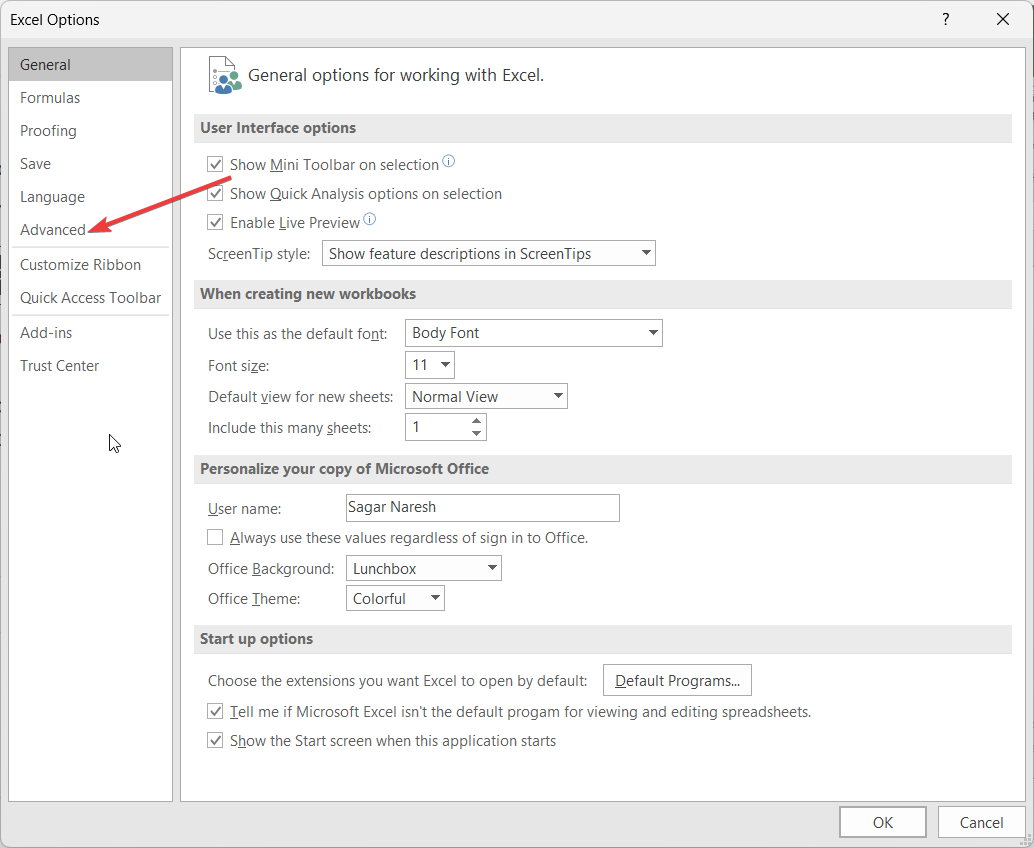
Task: Check Always use these values checkbox
Action: (x=215, y=537)
